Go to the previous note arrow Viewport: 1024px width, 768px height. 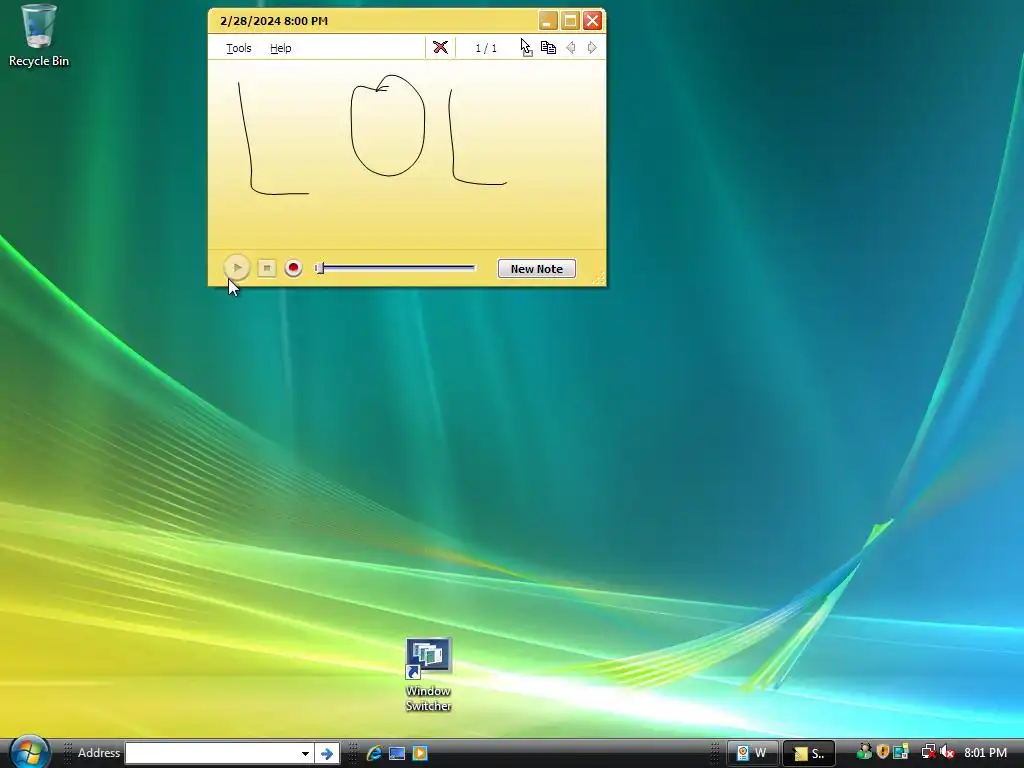pyautogui.click(x=571, y=48)
